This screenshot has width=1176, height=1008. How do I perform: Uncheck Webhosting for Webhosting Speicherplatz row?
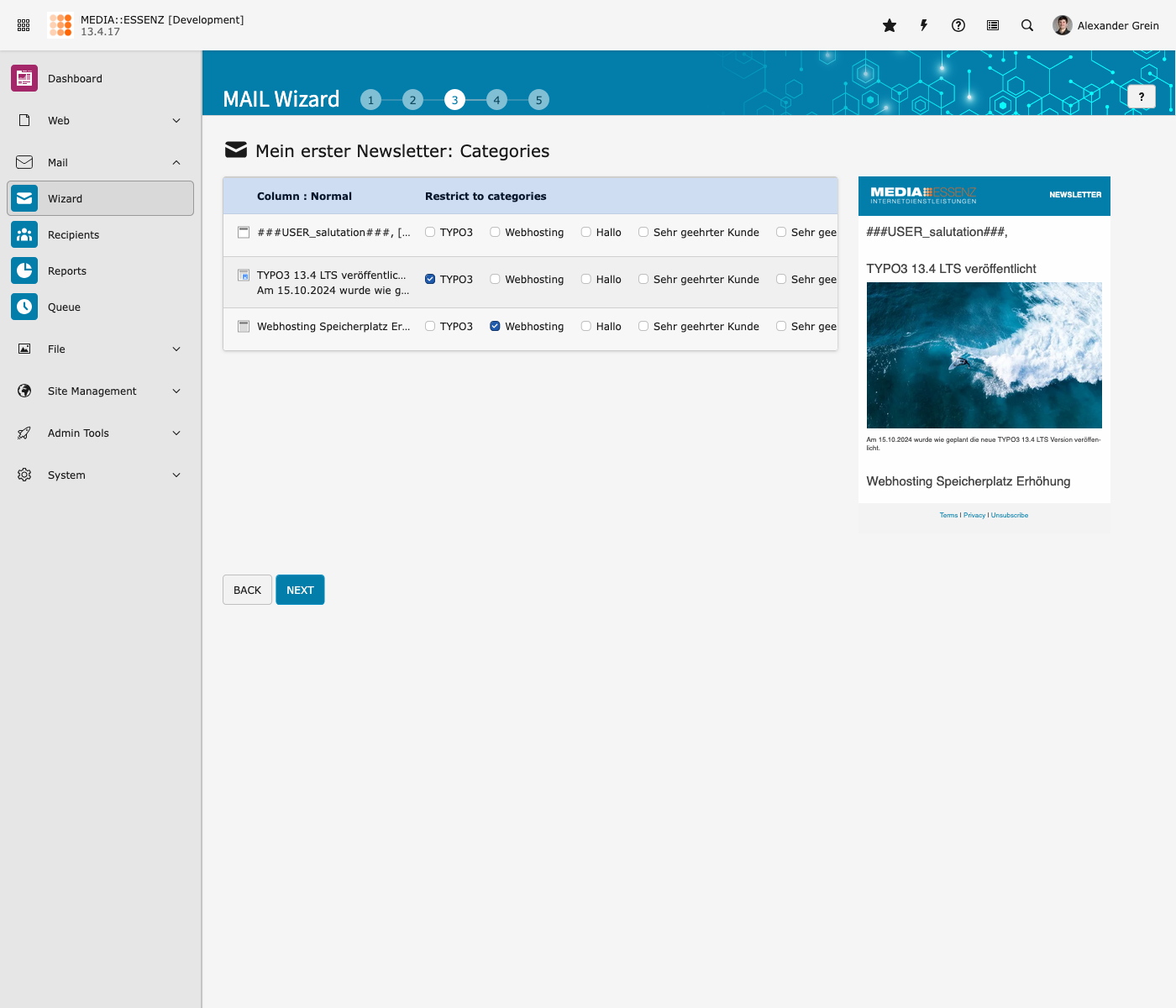point(496,326)
